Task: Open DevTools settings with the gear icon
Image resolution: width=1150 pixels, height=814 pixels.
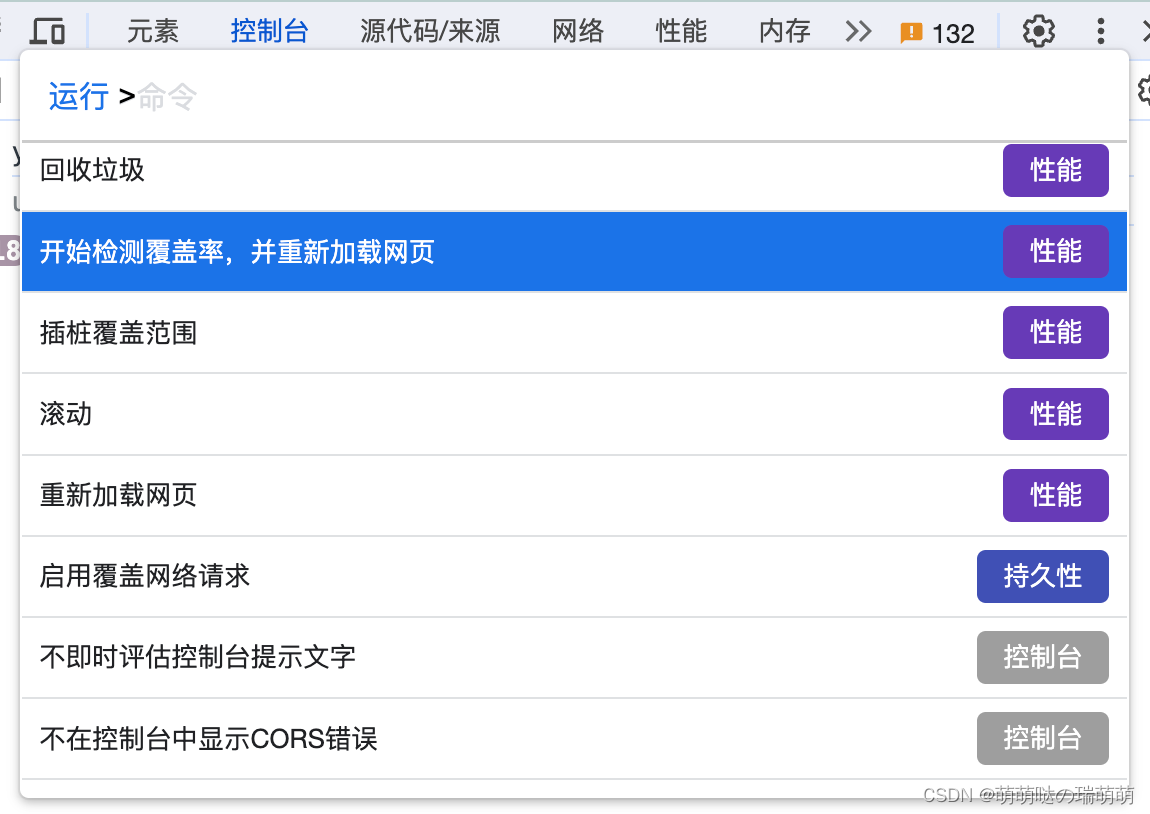Action: click(x=1038, y=31)
